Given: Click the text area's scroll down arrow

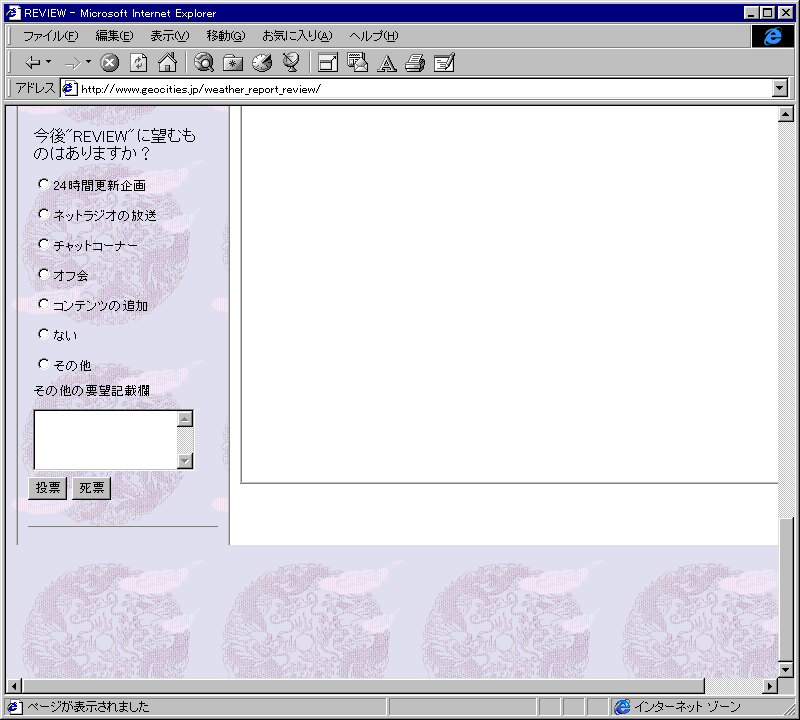Looking at the screenshot, I should [x=185, y=461].
